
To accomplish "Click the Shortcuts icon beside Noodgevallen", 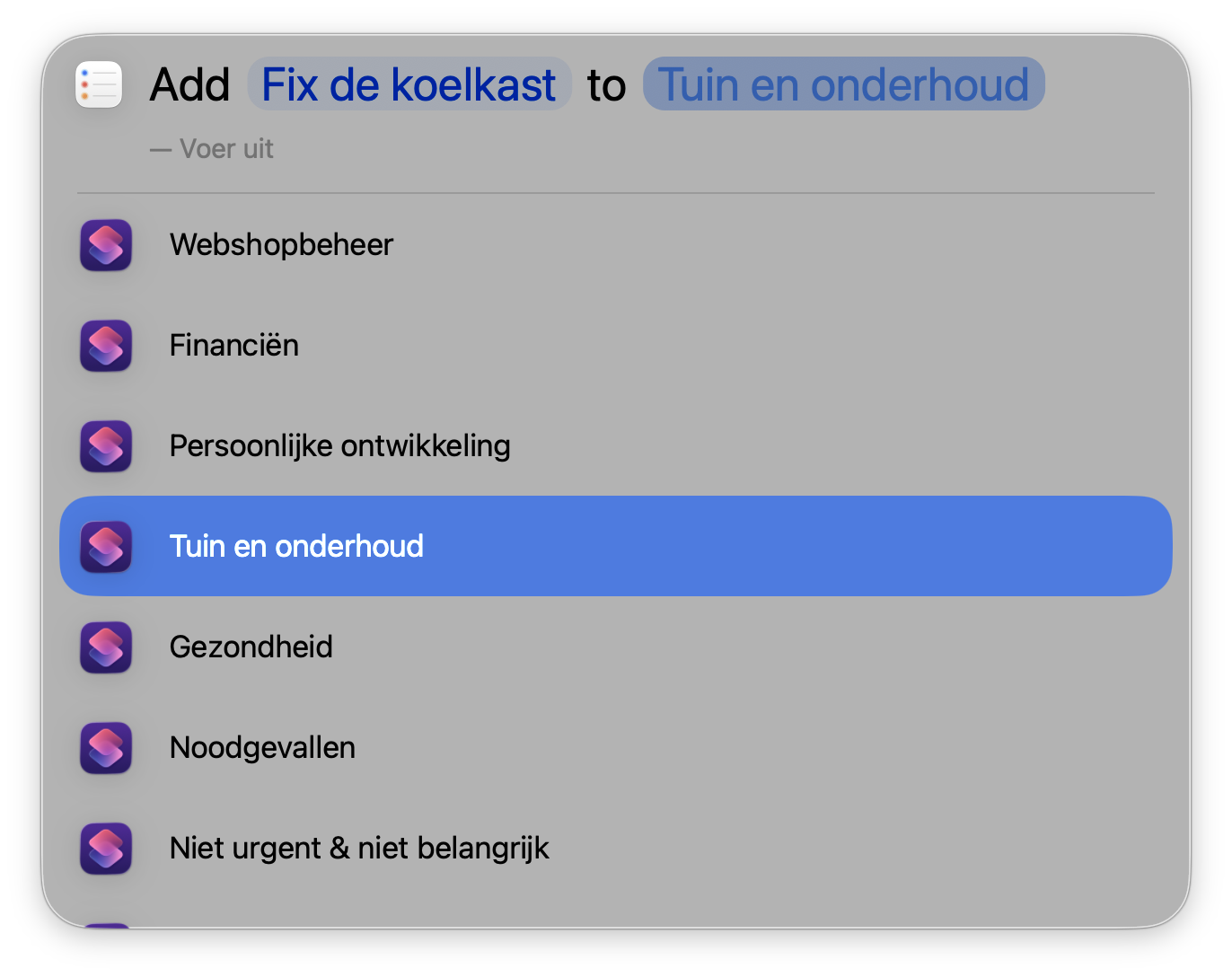I will click(x=106, y=748).
